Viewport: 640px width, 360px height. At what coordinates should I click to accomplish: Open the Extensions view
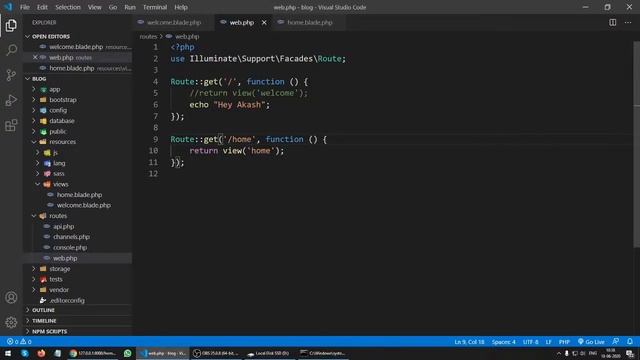click(11, 125)
